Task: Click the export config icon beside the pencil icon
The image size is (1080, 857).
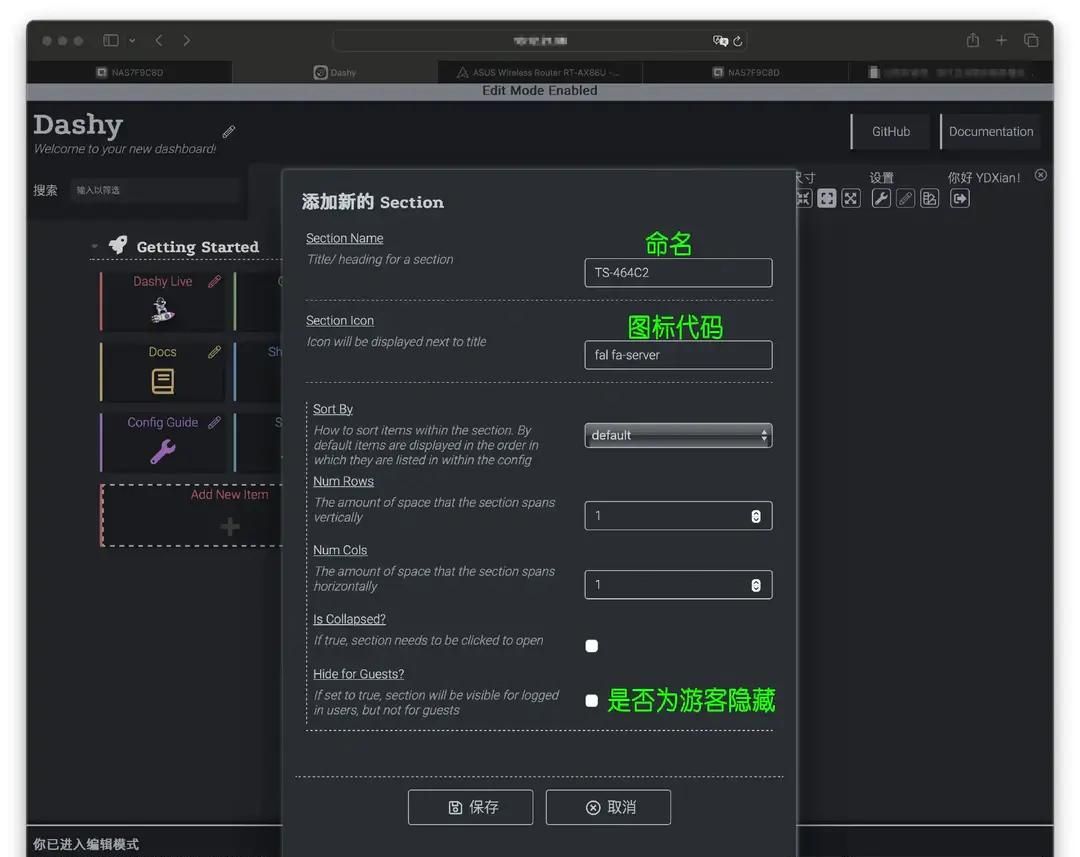Action: [x=930, y=198]
